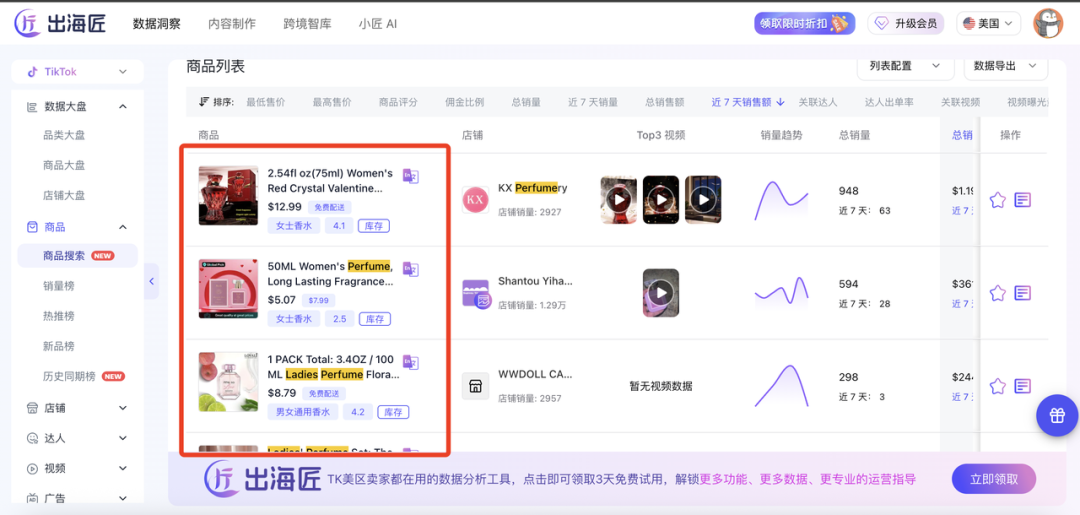Click the translate icon beside the 50ML Women's Perfume title
Image resolution: width=1080 pixels, height=515 pixels.
click(411, 269)
